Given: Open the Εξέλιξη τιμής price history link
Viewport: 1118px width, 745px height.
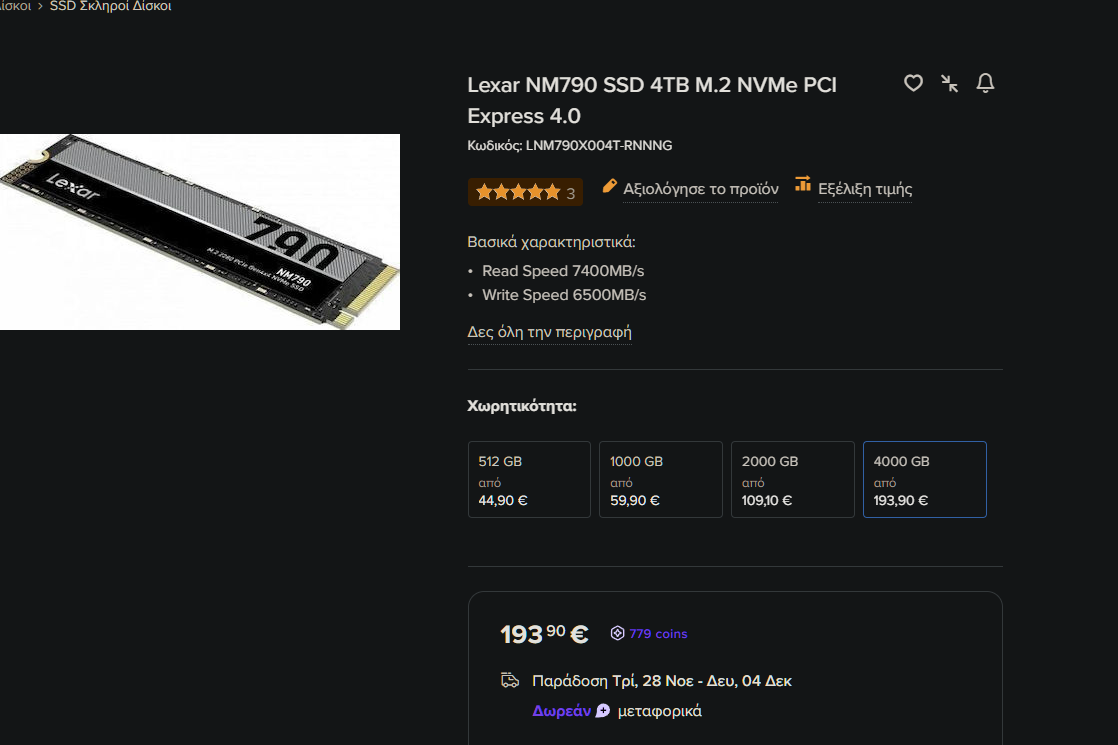Looking at the screenshot, I should point(864,189).
